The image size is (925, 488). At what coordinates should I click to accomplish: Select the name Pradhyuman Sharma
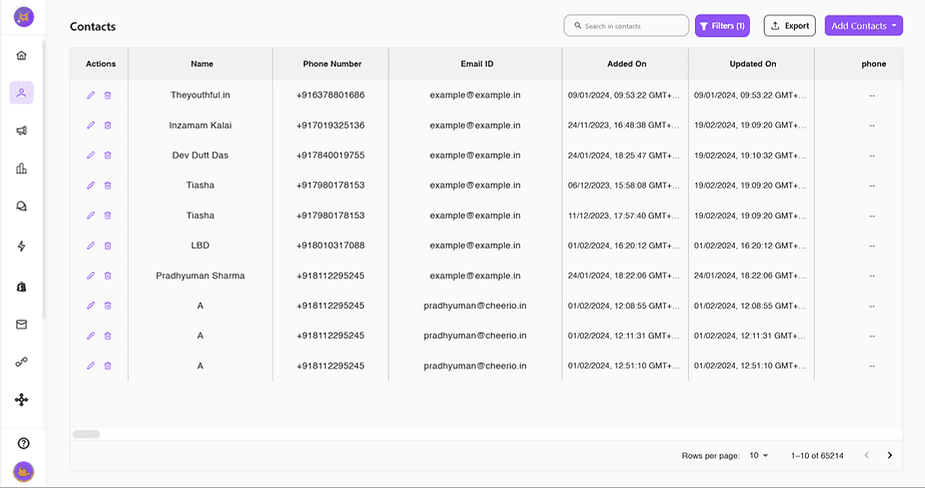tap(200, 276)
